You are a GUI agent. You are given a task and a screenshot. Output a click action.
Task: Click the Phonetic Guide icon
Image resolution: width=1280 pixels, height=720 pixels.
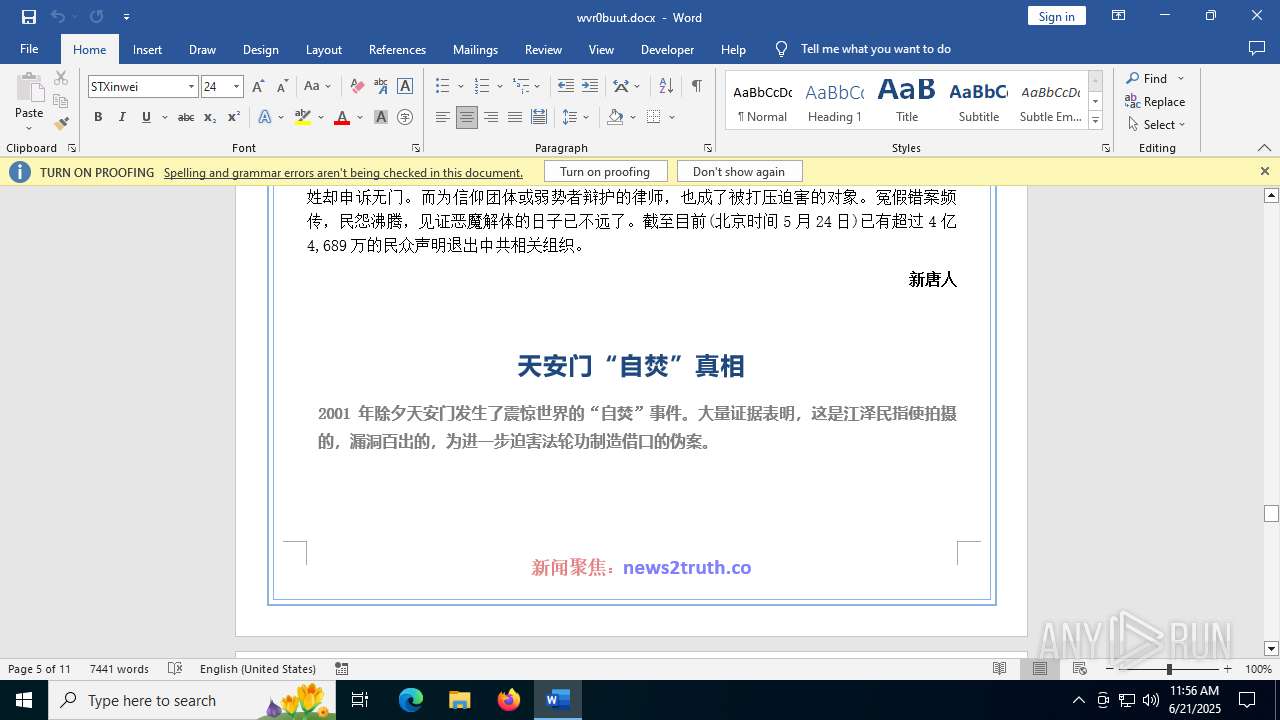[381, 87]
